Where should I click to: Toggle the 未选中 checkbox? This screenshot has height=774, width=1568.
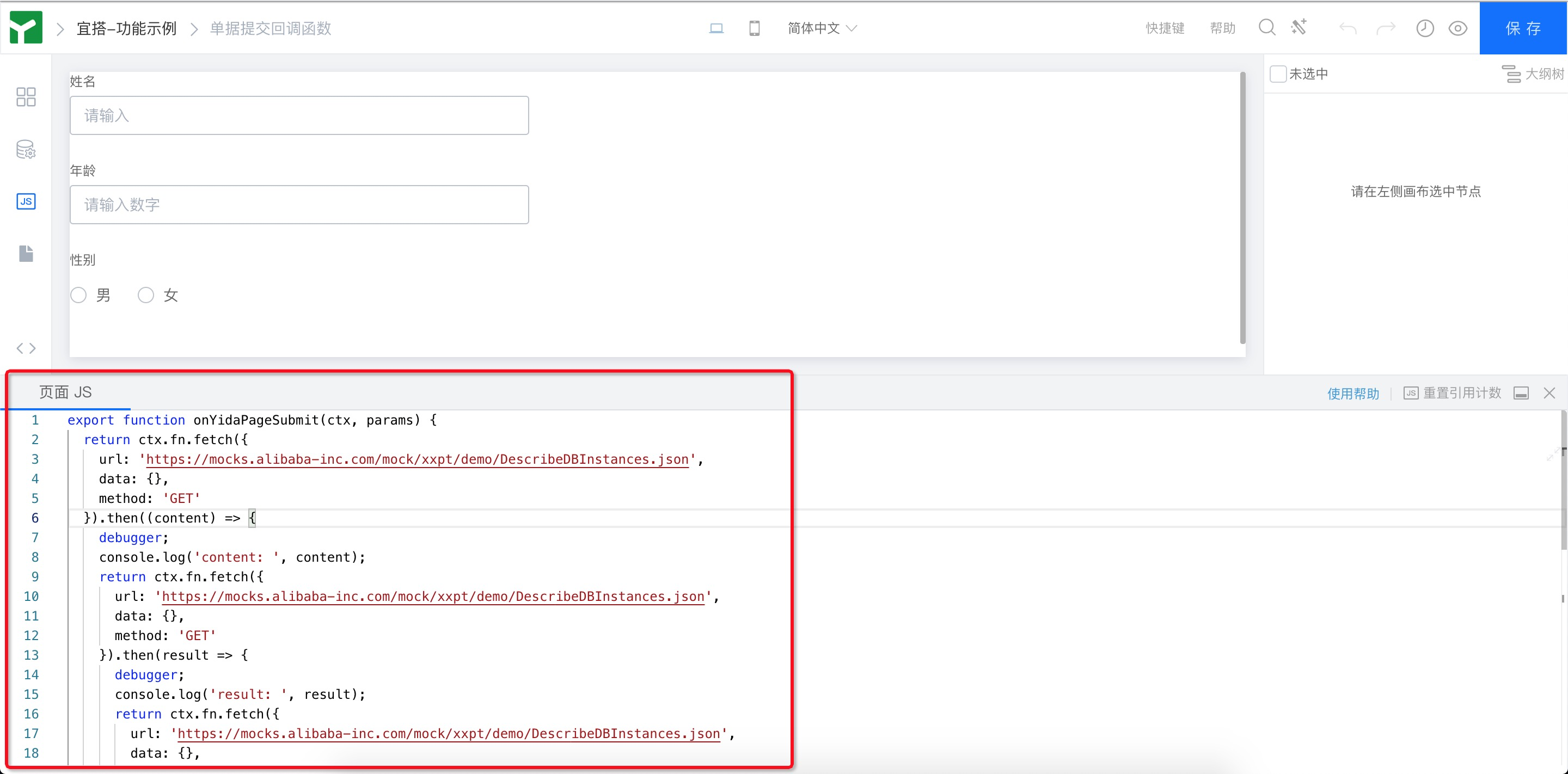(x=1278, y=73)
